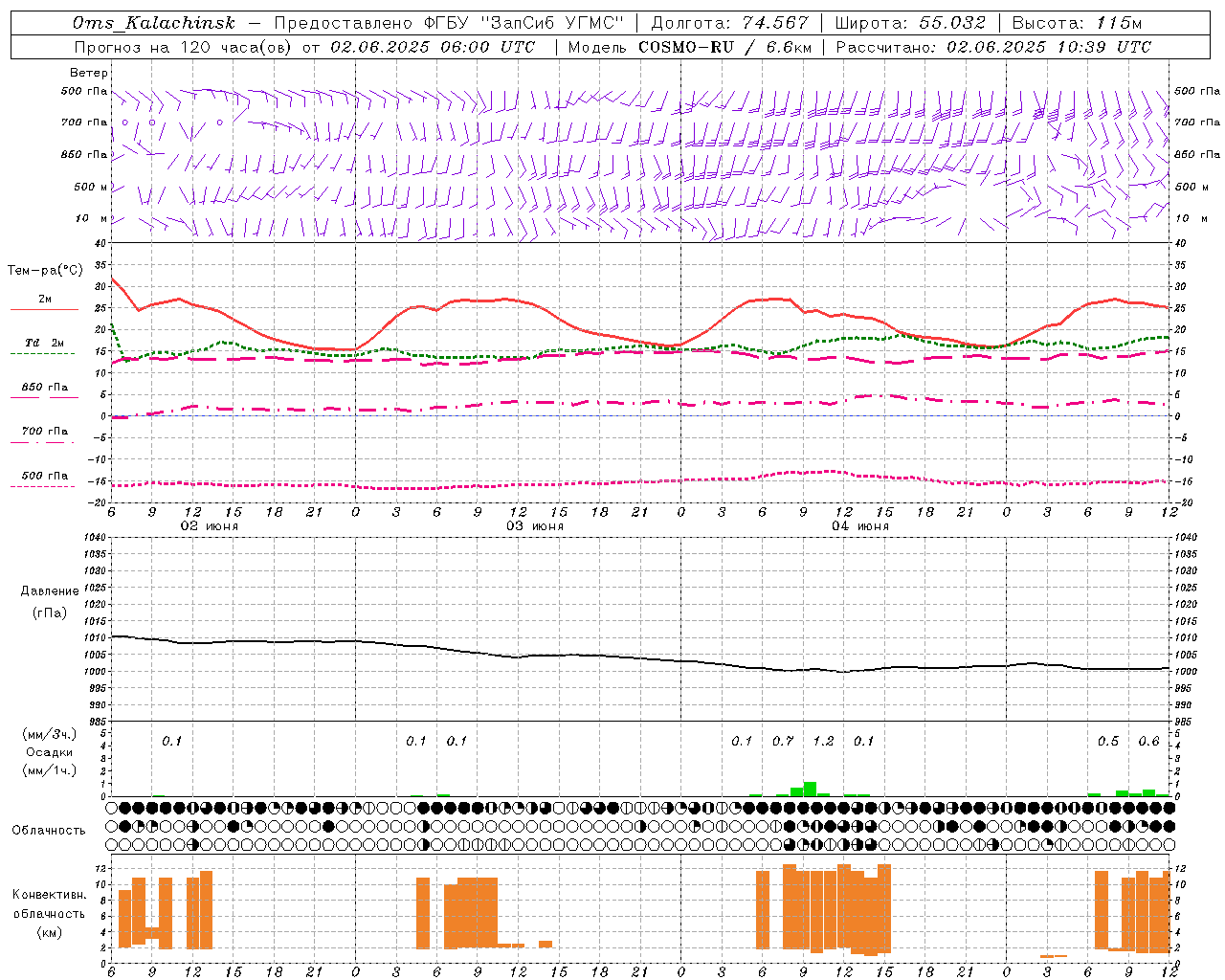Click the (км) unit label of convective cloudiness
The image size is (1225, 980).
pos(49,932)
